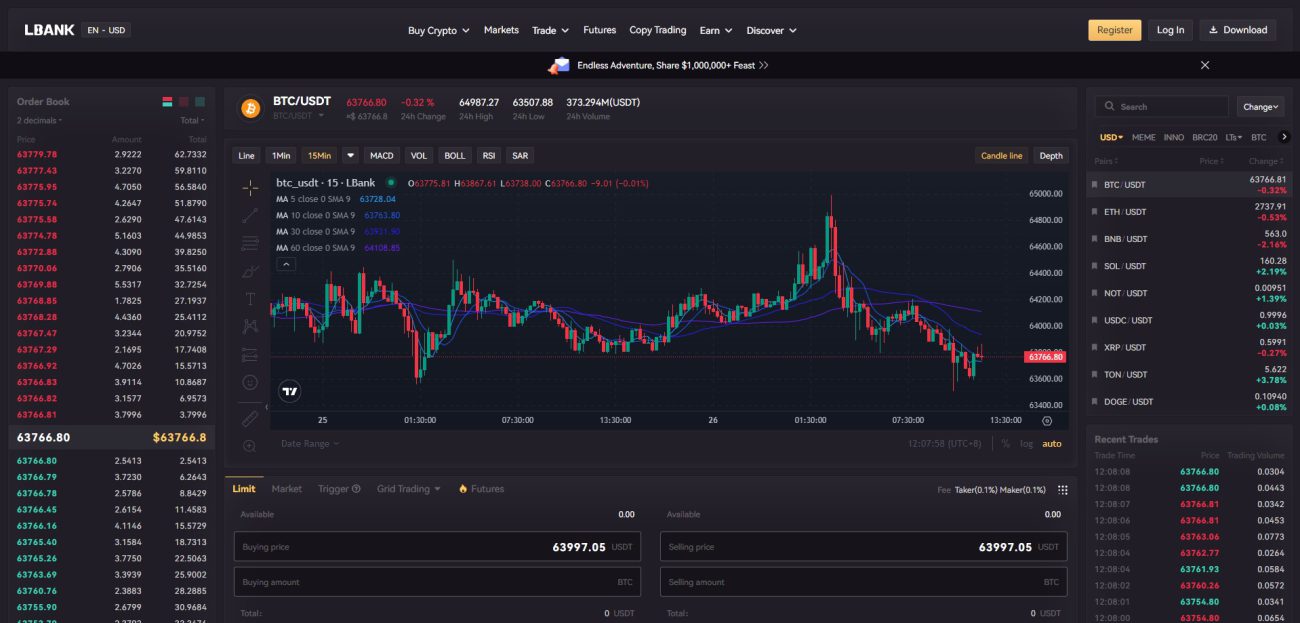Open the trade panel grid layout icon
The width and height of the screenshot is (1300, 623).
click(x=1063, y=490)
